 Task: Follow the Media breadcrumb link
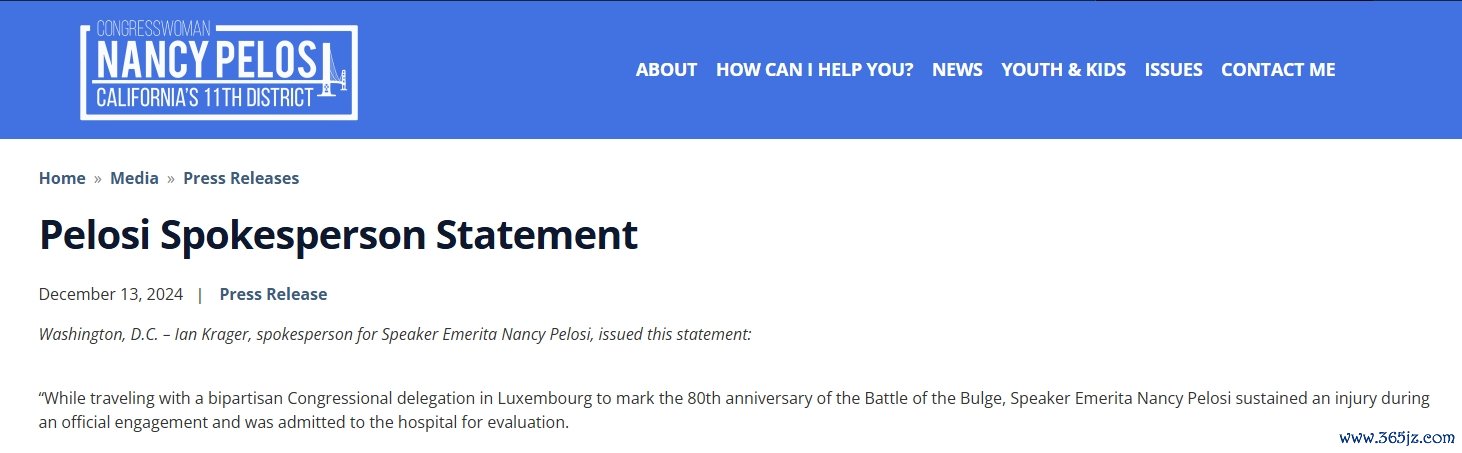(x=134, y=178)
